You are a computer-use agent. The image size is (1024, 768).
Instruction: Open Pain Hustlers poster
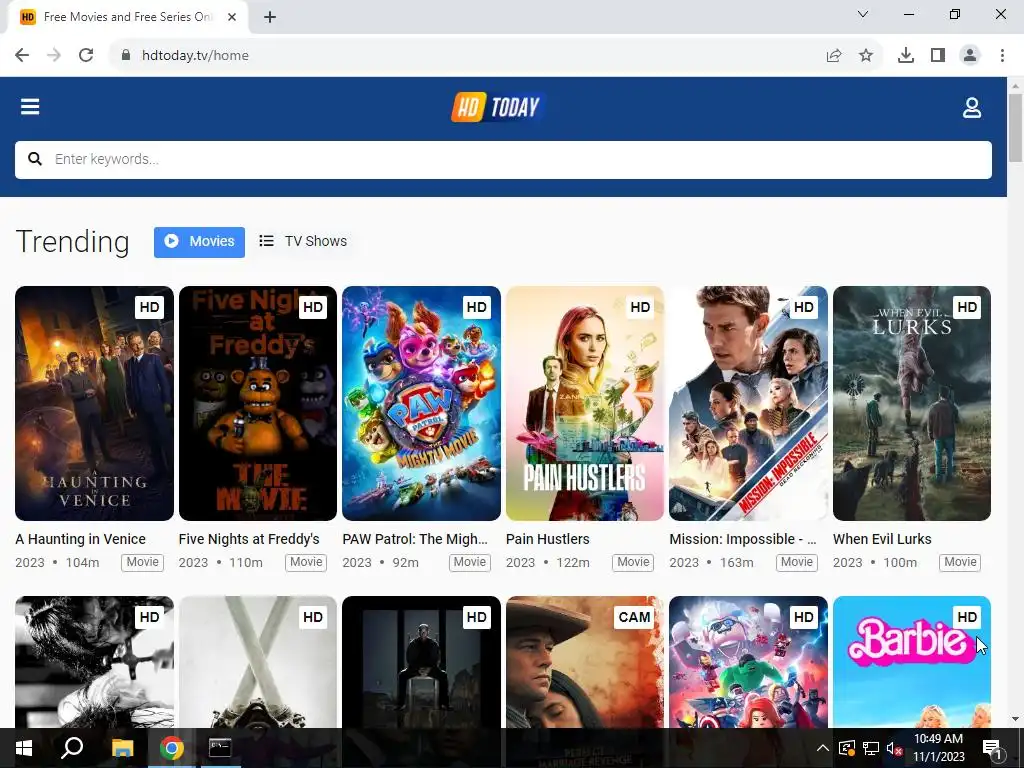(x=584, y=403)
